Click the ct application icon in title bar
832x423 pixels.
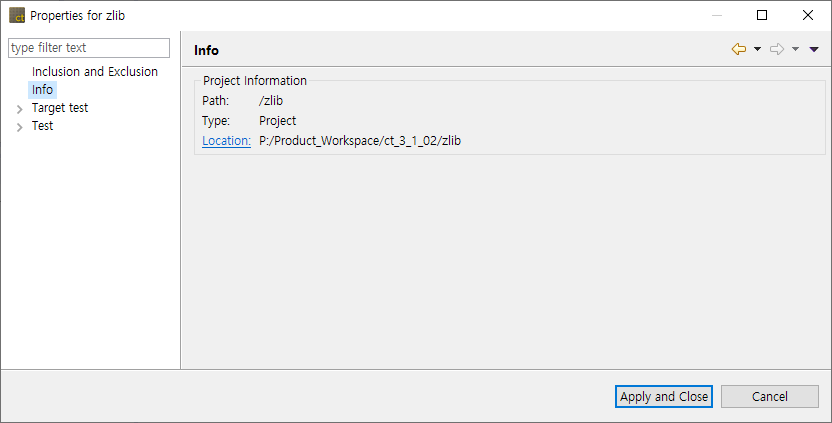16,16
